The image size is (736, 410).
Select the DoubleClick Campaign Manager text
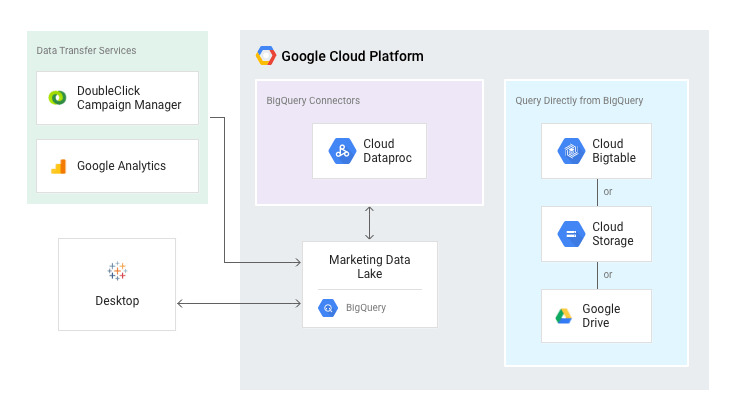click(x=129, y=98)
